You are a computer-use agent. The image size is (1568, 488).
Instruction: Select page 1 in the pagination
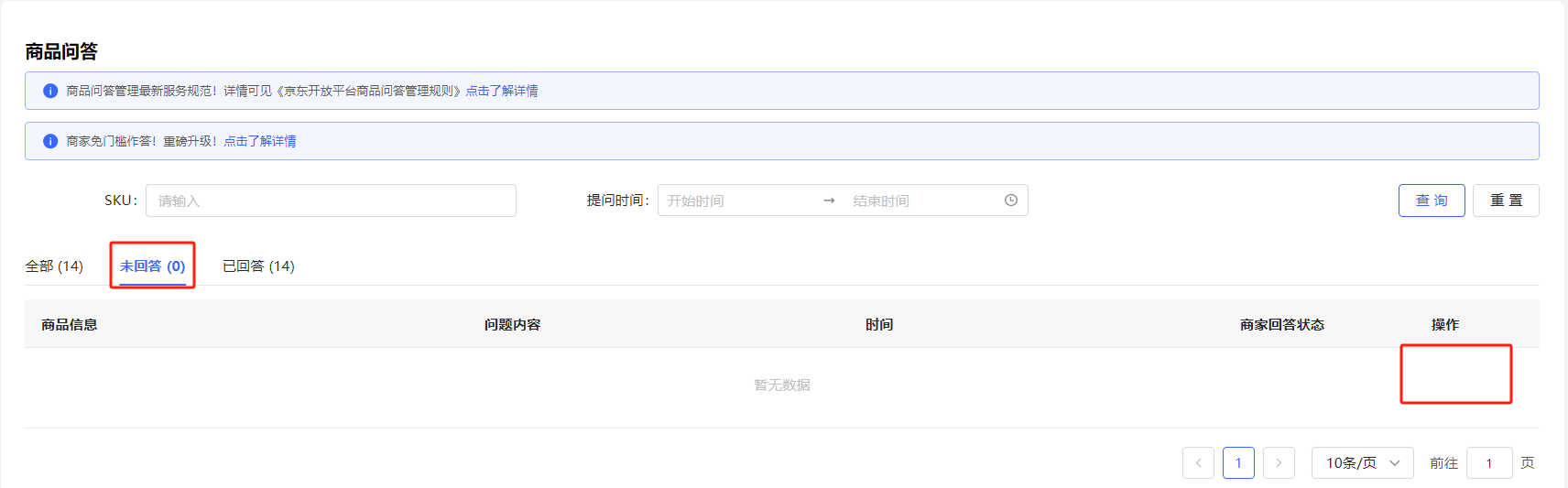1238,463
